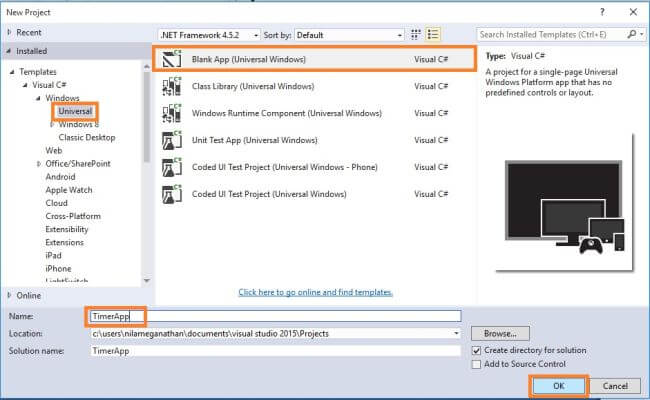Viewport: 650px width, 400px height.
Task: Open the dialog help question mark
Action: pyautogui.click(x=602, y=12)
